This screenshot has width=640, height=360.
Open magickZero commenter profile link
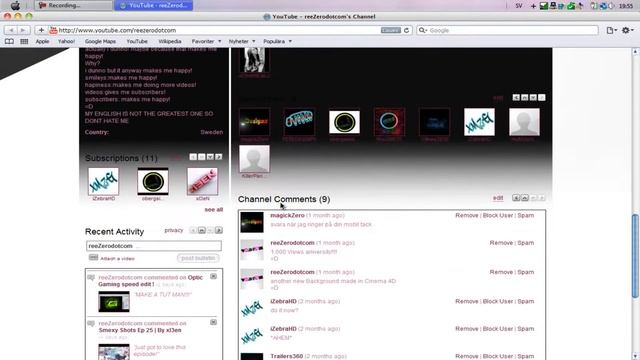[287, 215]
